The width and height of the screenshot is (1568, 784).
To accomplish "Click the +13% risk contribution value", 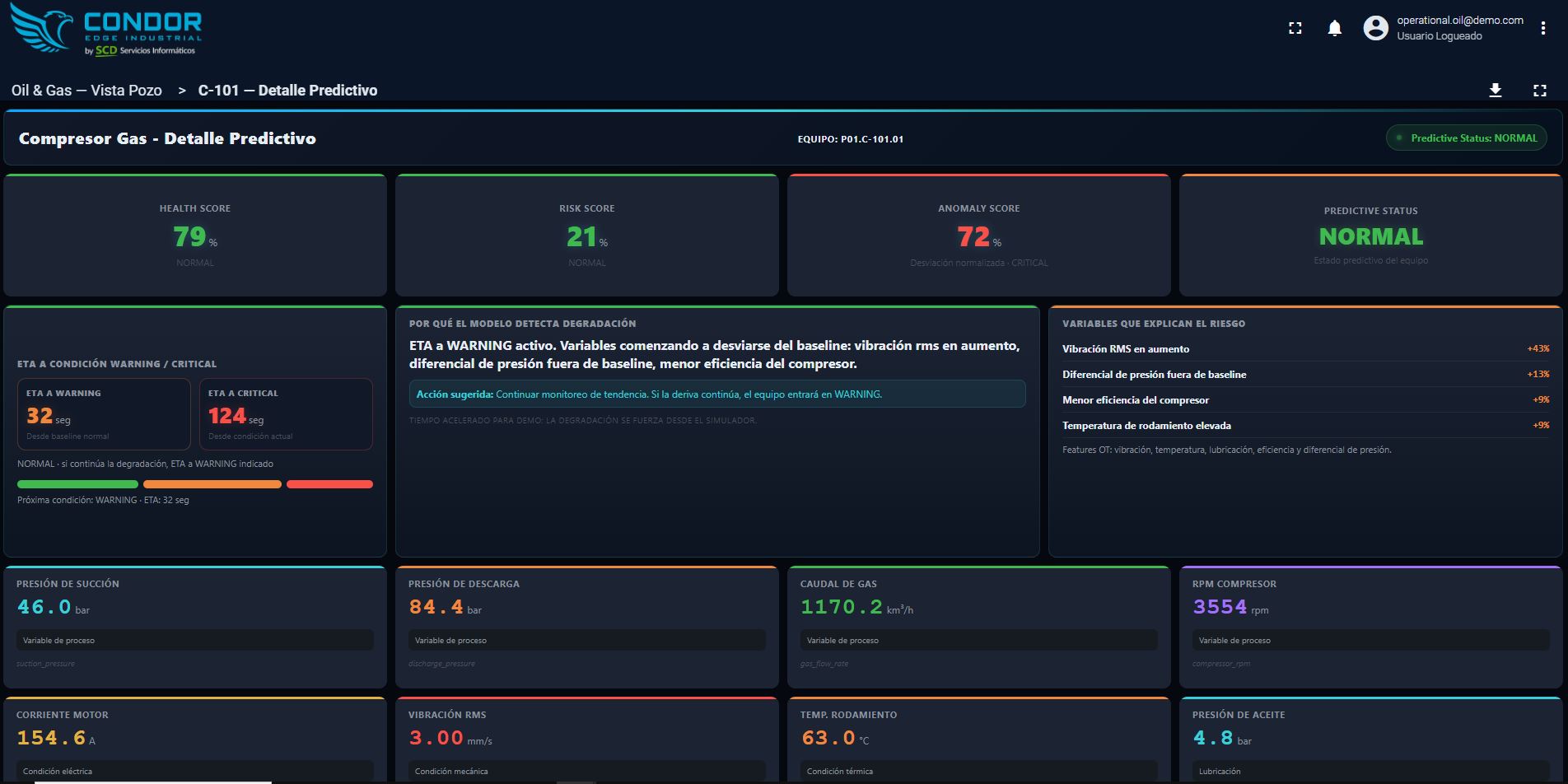I will click(1538, 375).
